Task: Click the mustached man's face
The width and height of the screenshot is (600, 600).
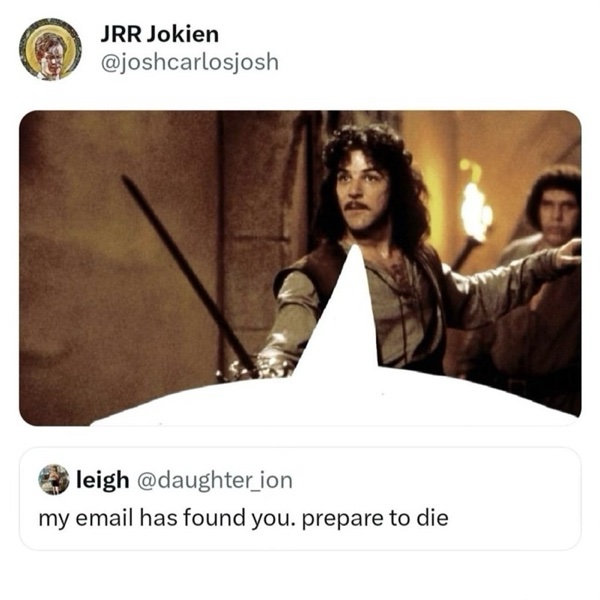Action: [359, 193]
